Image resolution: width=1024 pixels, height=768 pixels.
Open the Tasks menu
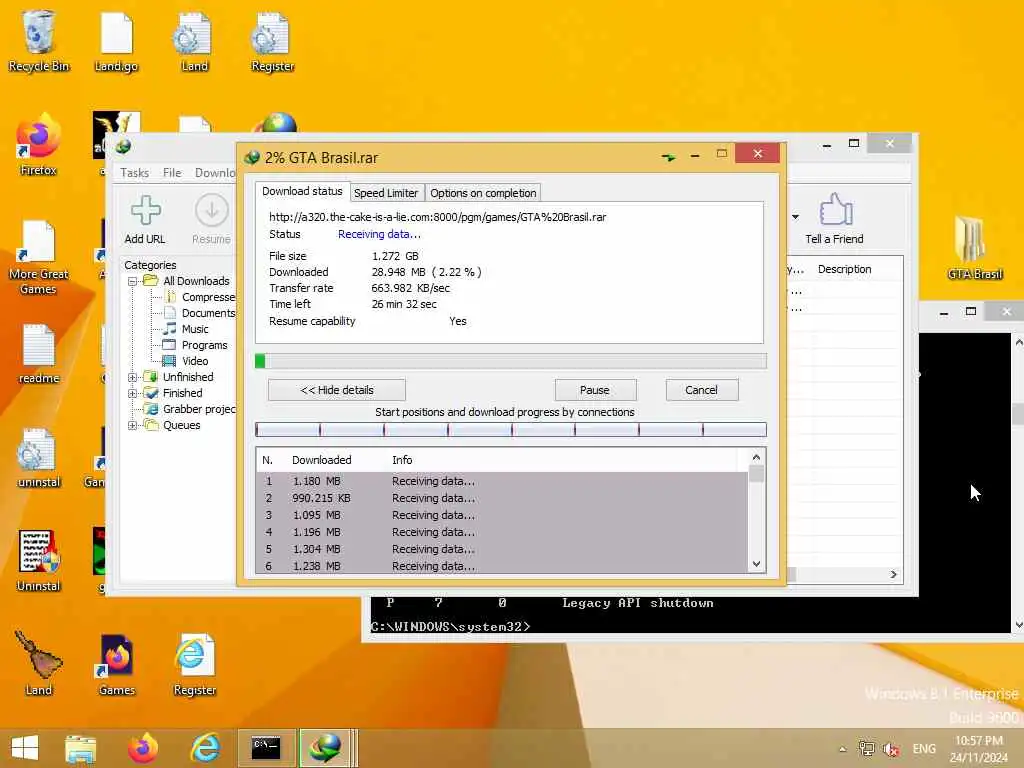tap(135, 173)
